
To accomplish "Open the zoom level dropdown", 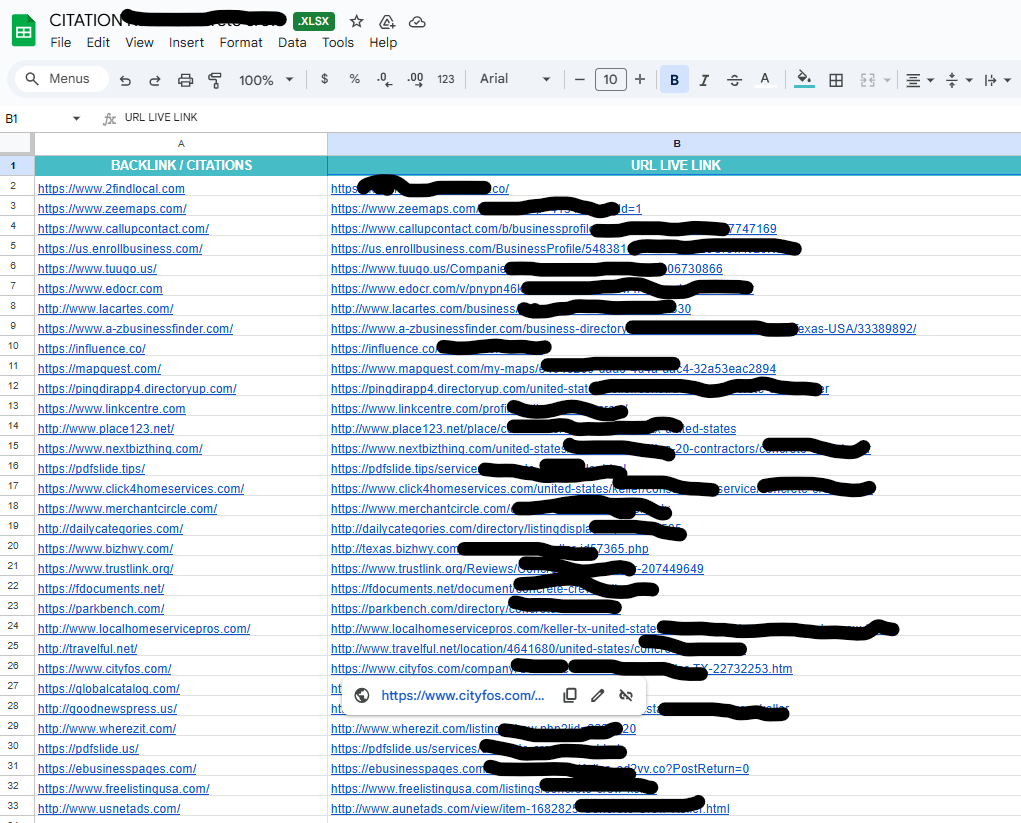I will [x=266, y=80].
